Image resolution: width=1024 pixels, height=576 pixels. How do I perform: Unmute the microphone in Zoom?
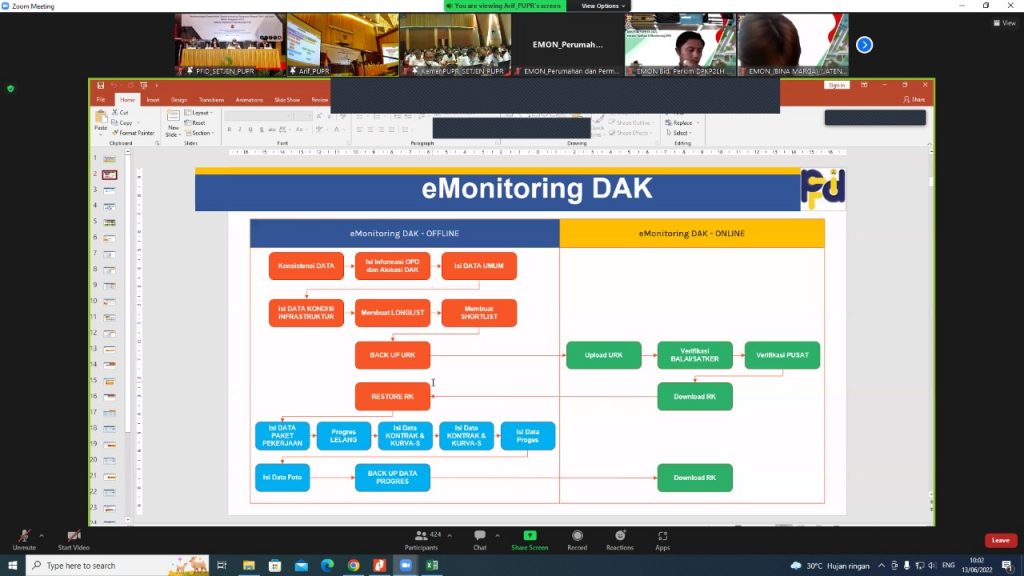[24, 537]
